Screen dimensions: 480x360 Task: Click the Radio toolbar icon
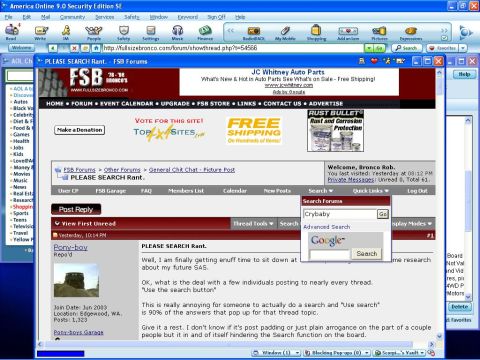254,33
